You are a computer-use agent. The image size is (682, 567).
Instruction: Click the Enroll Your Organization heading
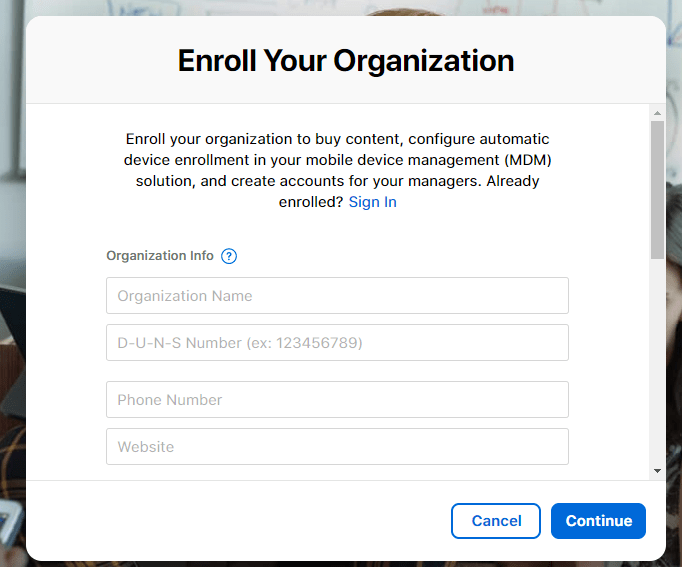coord(346,61)
